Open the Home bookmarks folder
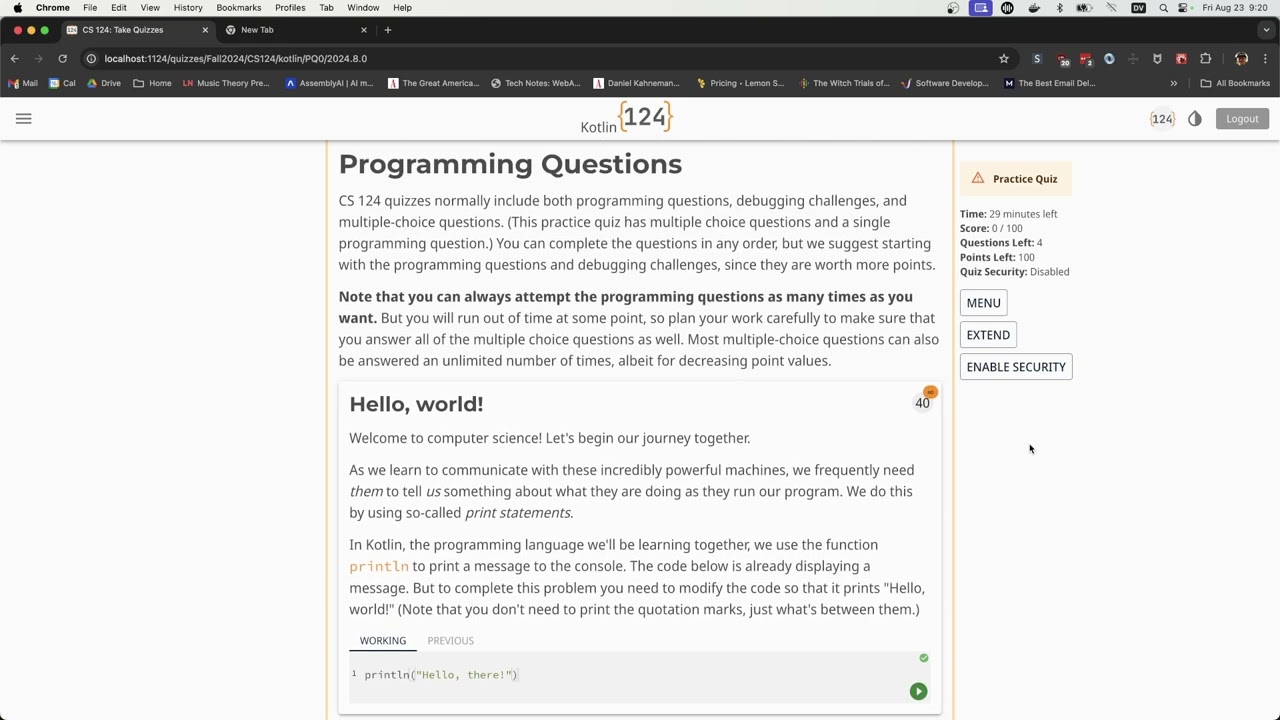 (x=152, y=83)
